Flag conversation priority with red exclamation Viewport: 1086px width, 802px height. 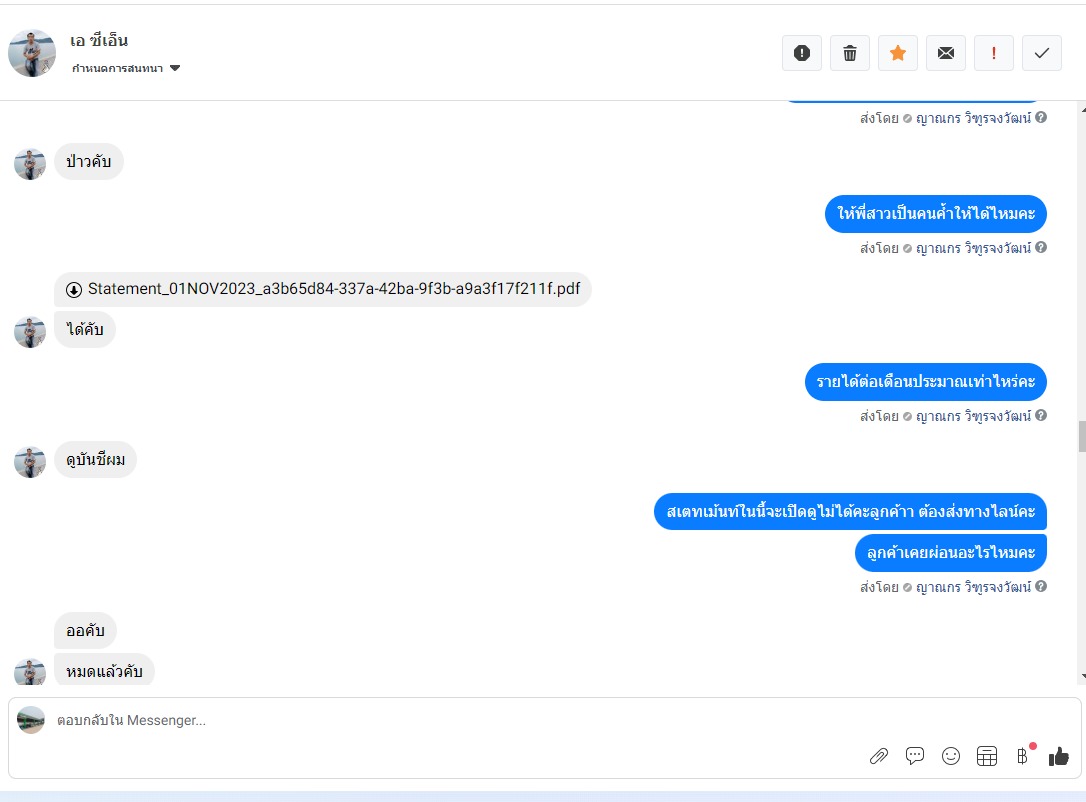[994, 53]
